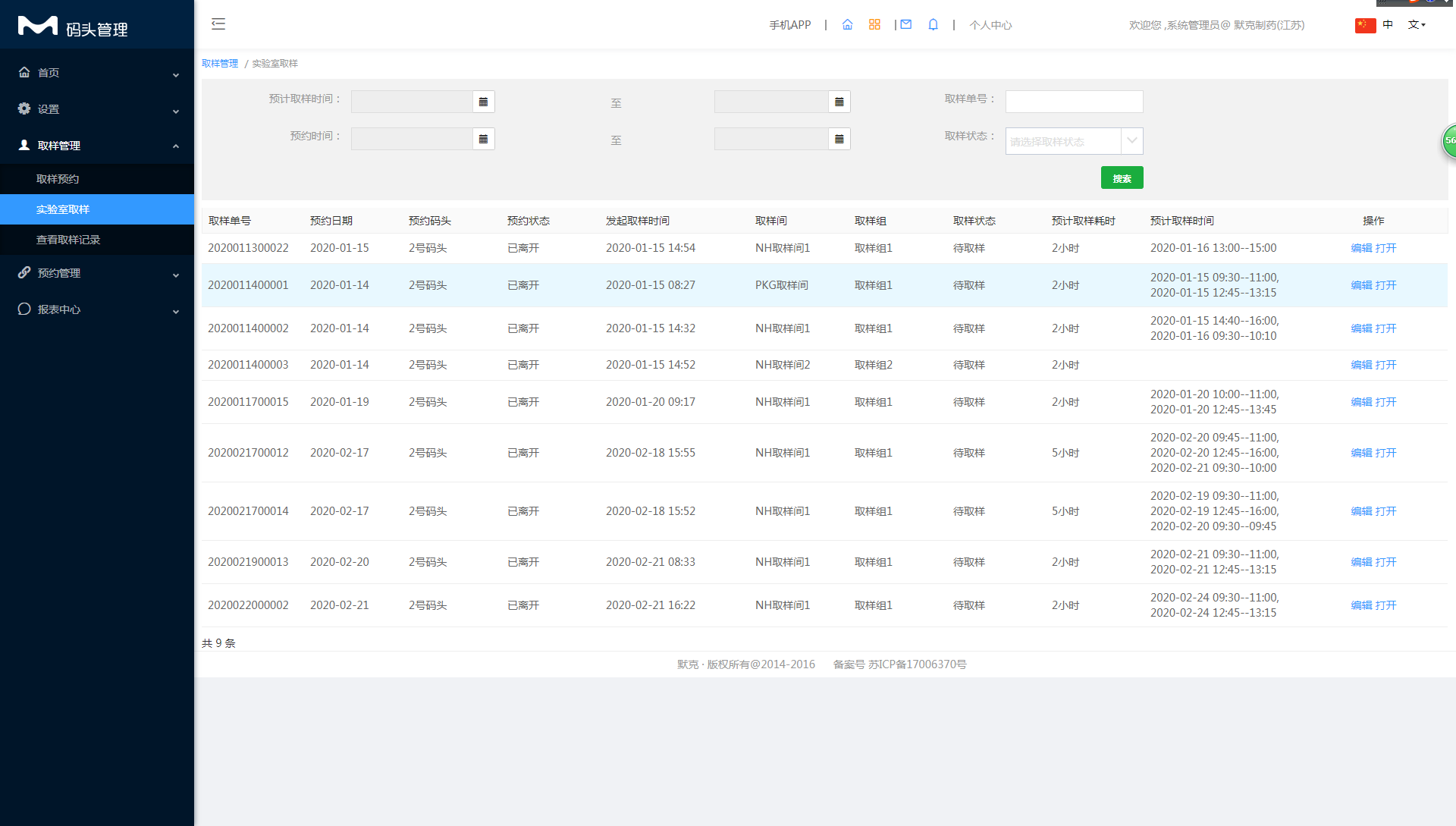The height and width of the screenshot is (826, 1456).
Task: Expand the 预约管理 menu chevron
Action: click(x=176, y=275)
